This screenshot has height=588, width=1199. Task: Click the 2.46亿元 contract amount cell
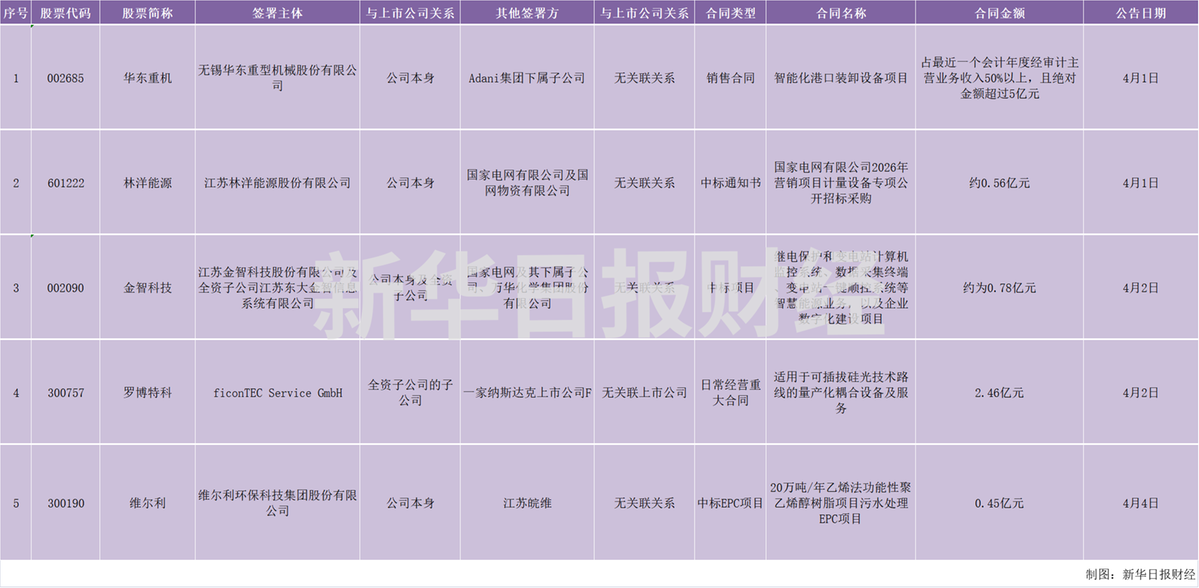(999, 393)
